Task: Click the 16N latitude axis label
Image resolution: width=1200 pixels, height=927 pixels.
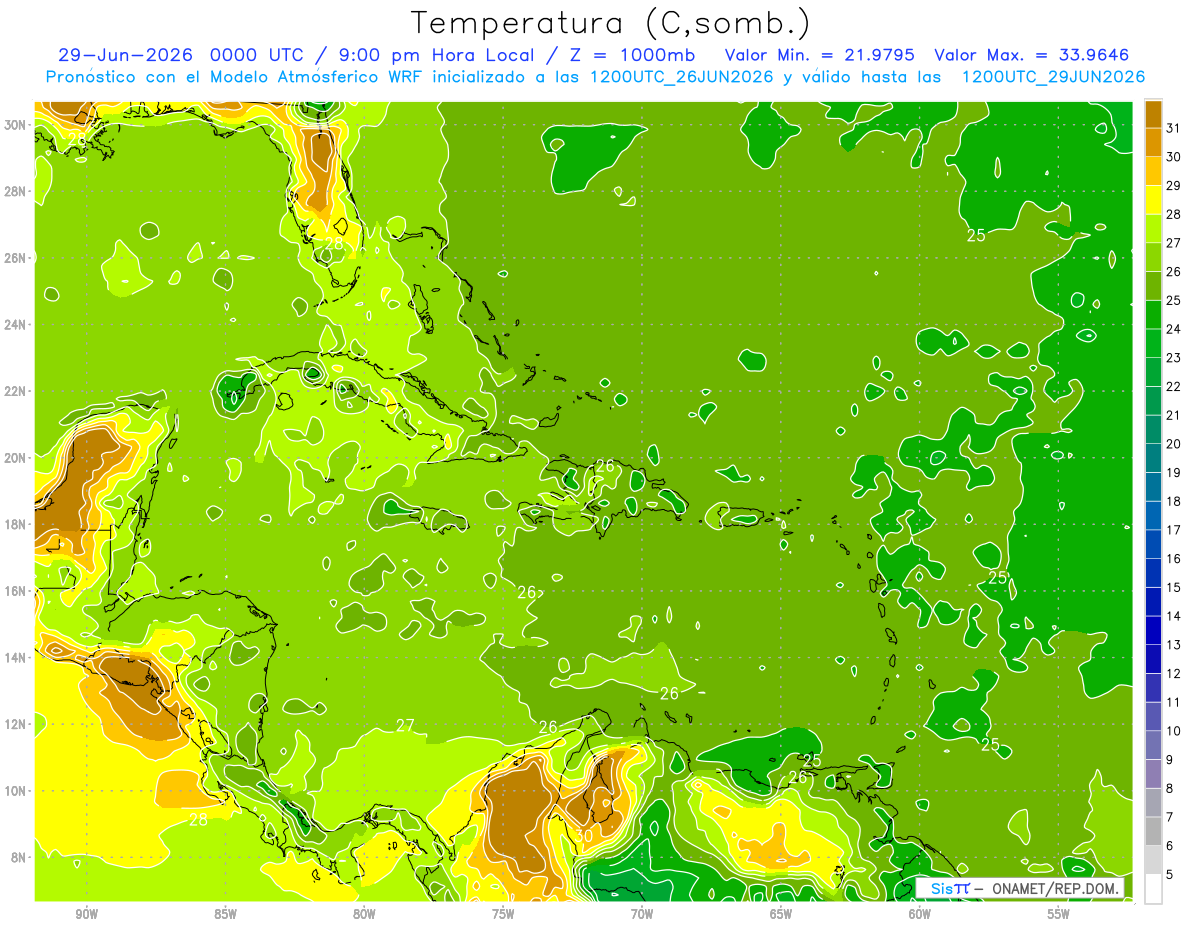Action: point(14,590)
